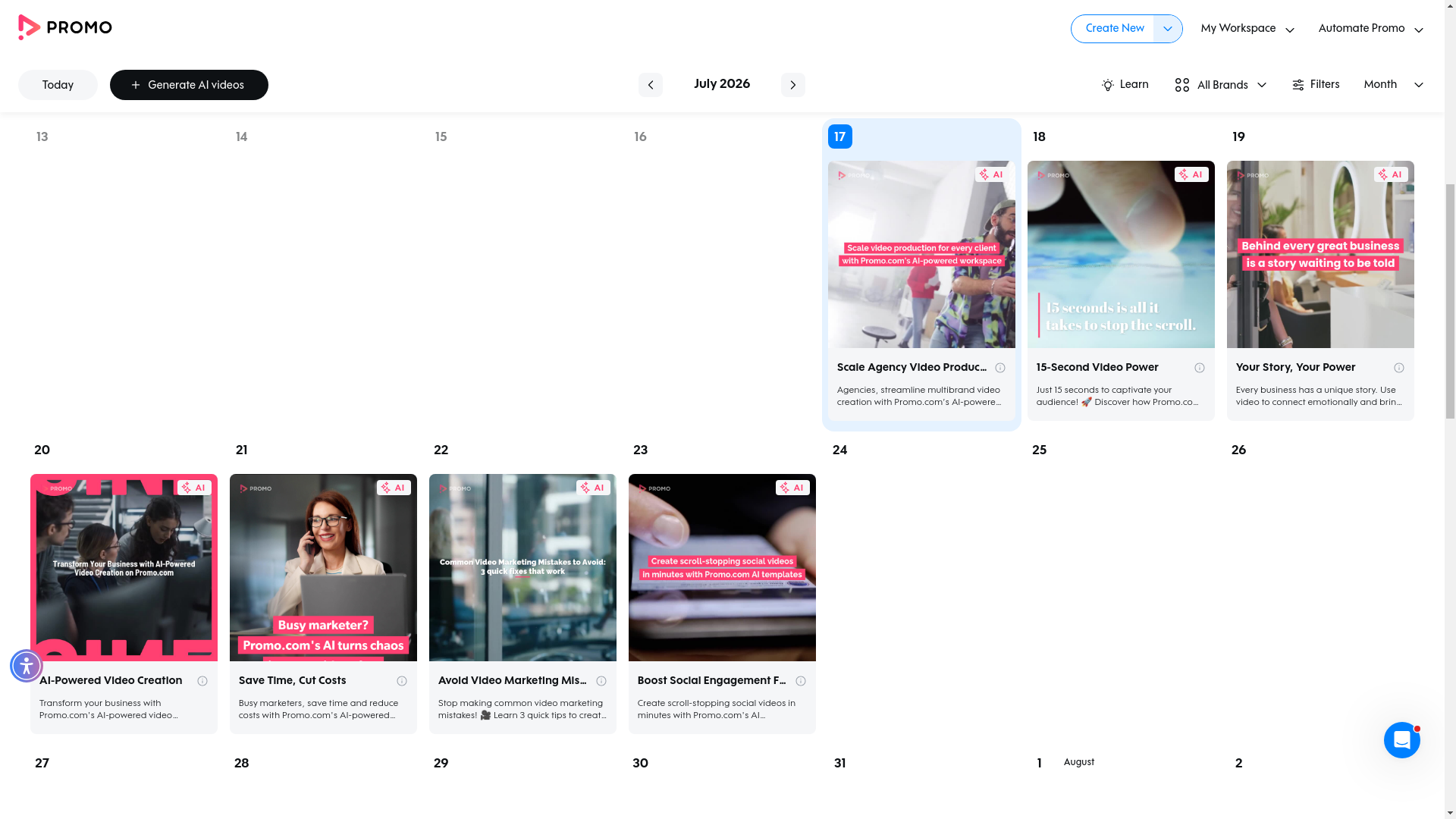Open the accessibility widget icon

point(27,666)
